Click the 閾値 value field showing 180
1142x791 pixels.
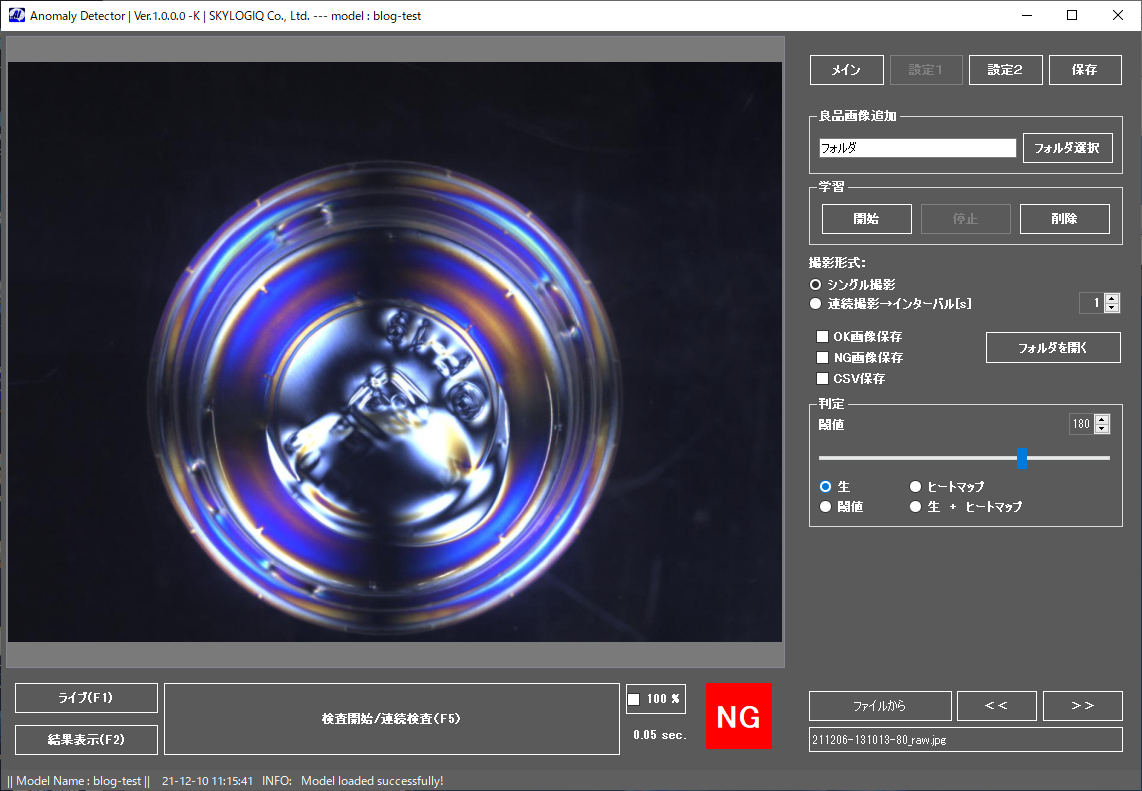(1082, 424)
